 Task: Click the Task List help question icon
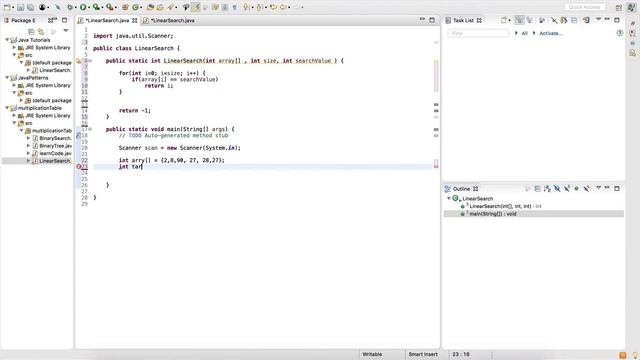(620, 33)
